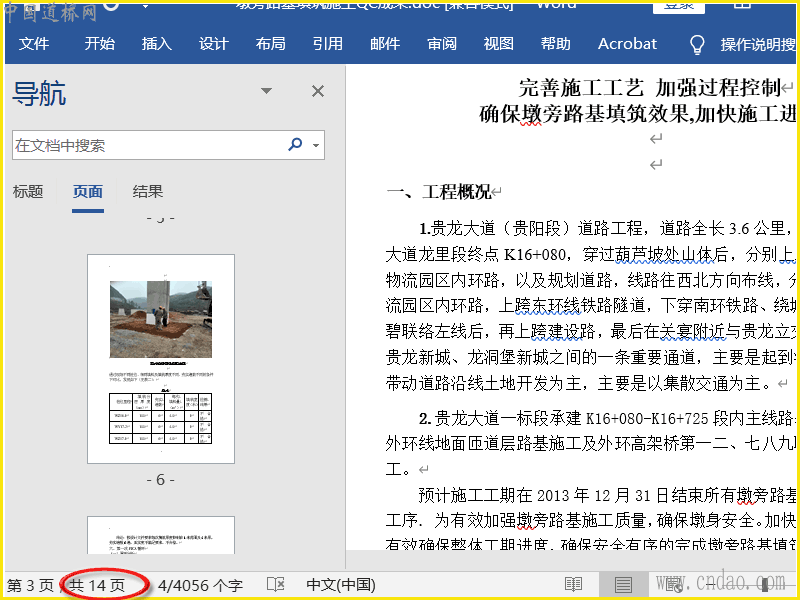The width and height of the screenshot is (800, 600).
Task: Switch to the 标题 navigation tab
Action: [28, 192]
